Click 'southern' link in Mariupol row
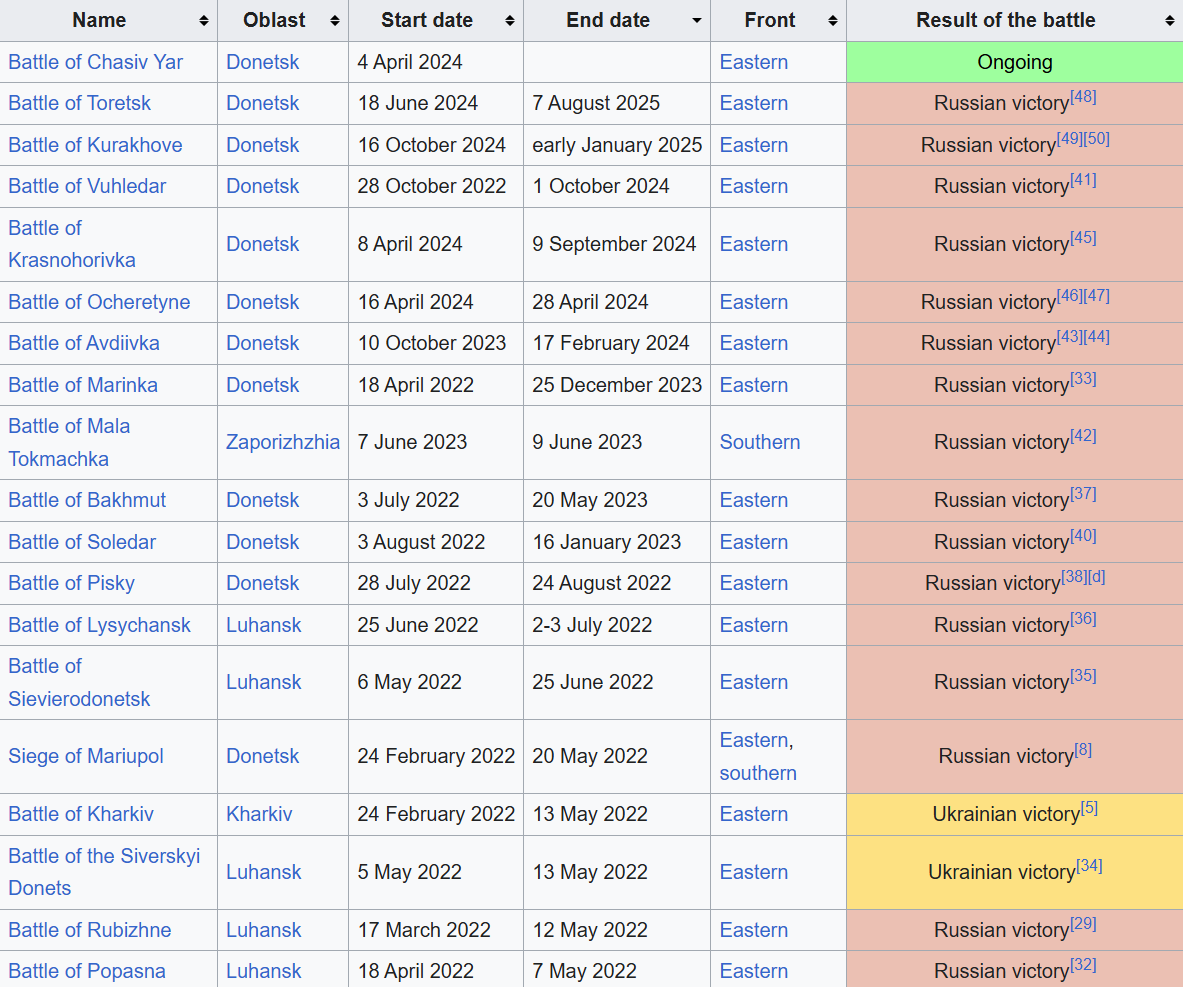The image size is (1183, 987). tap(758, 773)
